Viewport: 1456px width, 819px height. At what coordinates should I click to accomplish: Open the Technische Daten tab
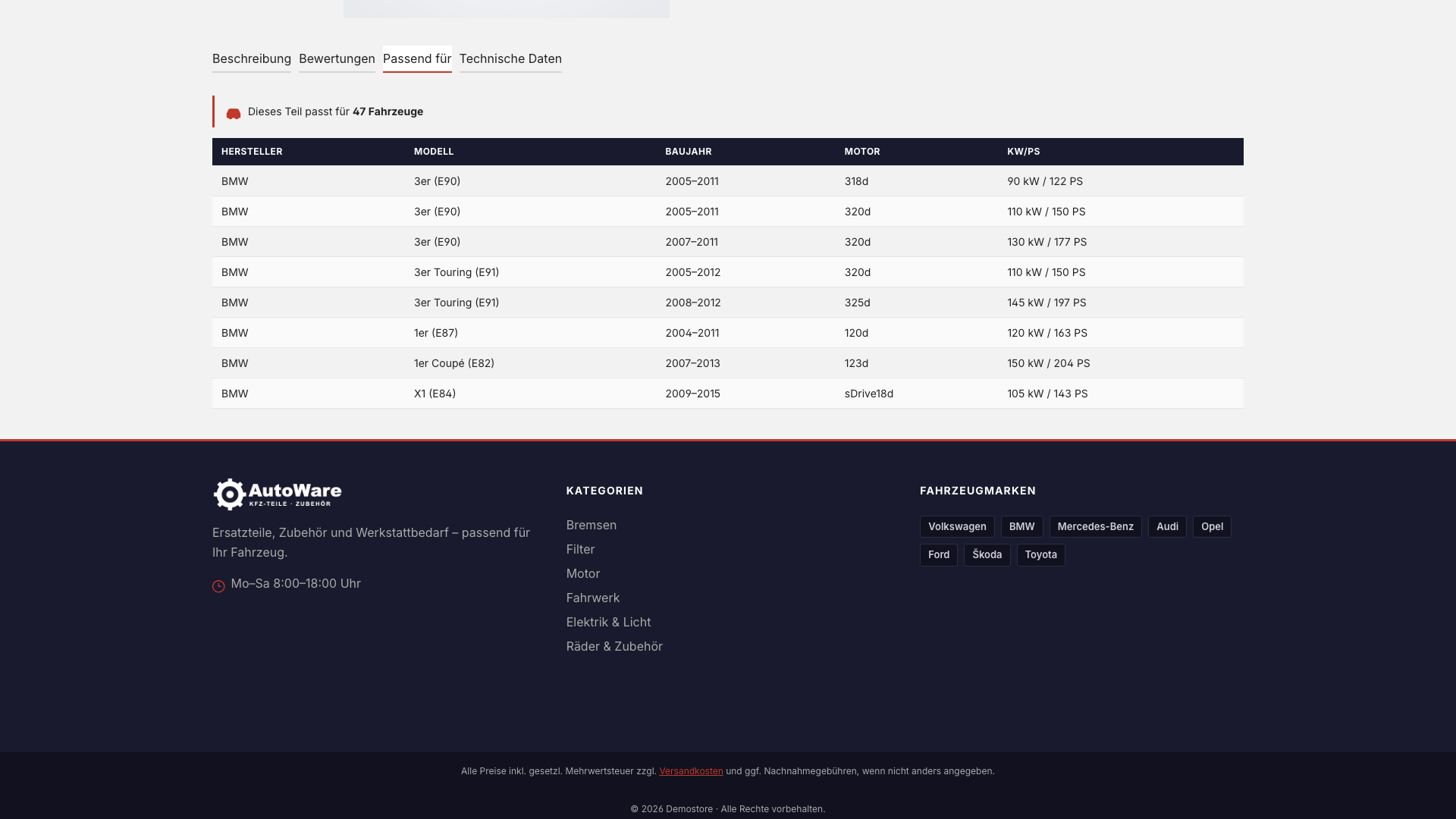[x=510, y=59]
